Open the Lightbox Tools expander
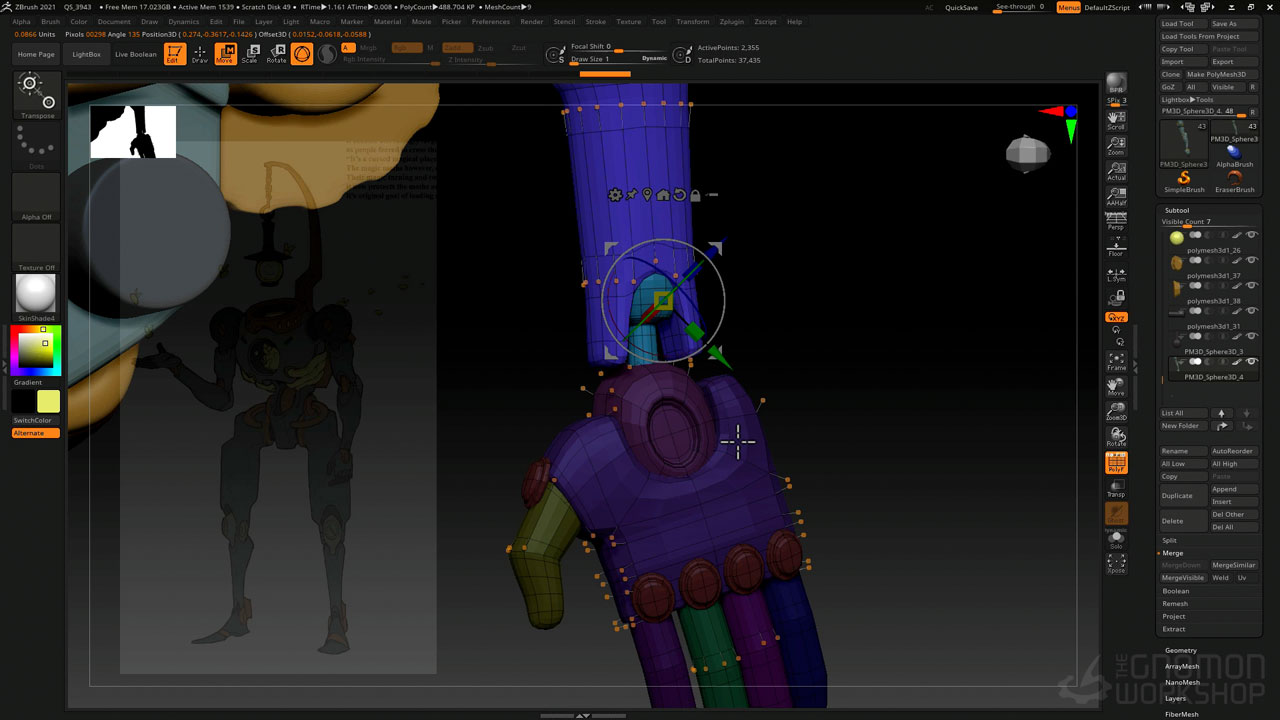The width and height of the screenshot is (1280, 720). click(x=1188, y=99)
